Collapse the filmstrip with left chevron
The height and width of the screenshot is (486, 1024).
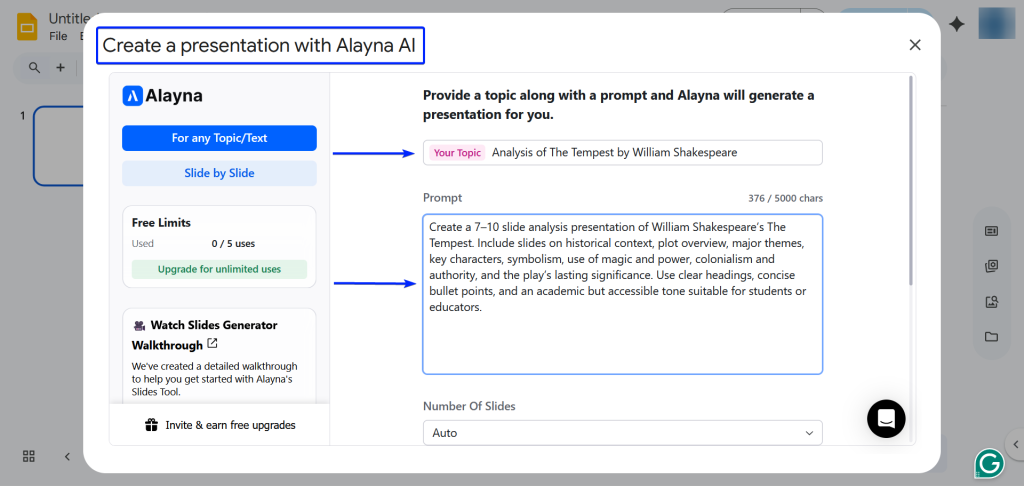point(68,456)
